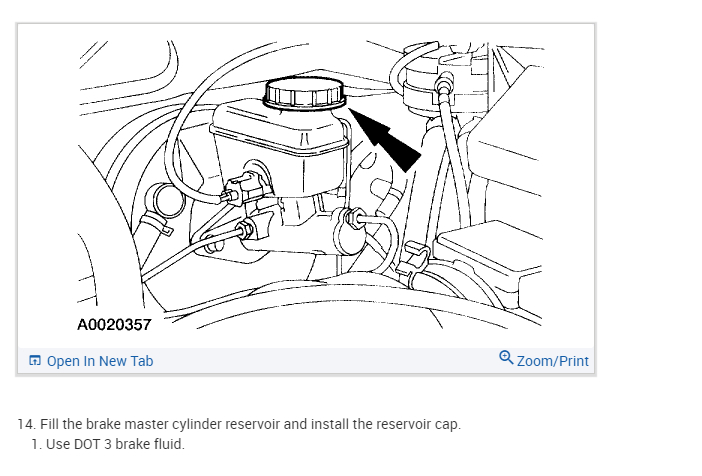
Task: Click the words 'reservoir cap' in step 14
Action: pos(417,424)
